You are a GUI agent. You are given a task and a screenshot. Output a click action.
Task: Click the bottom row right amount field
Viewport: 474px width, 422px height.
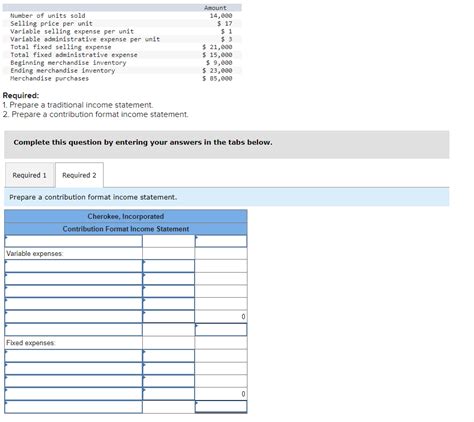(221, 407)
